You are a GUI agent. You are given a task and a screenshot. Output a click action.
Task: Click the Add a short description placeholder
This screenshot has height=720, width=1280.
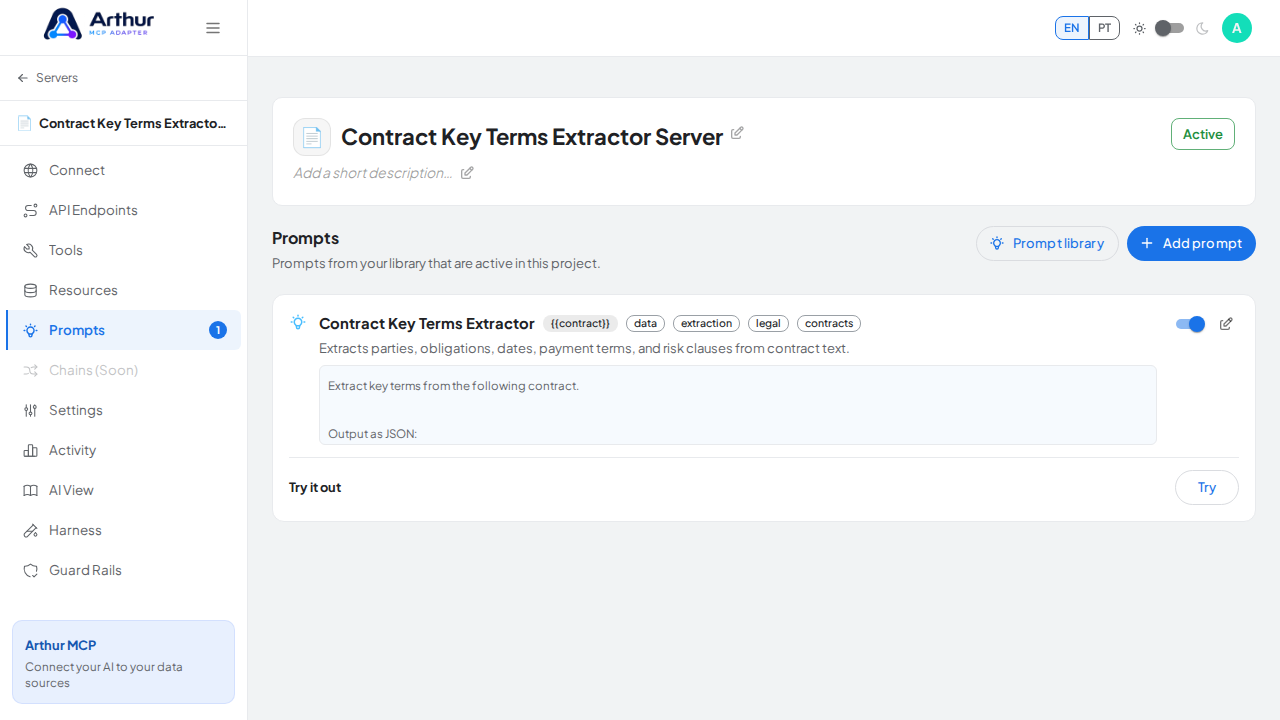373,173
